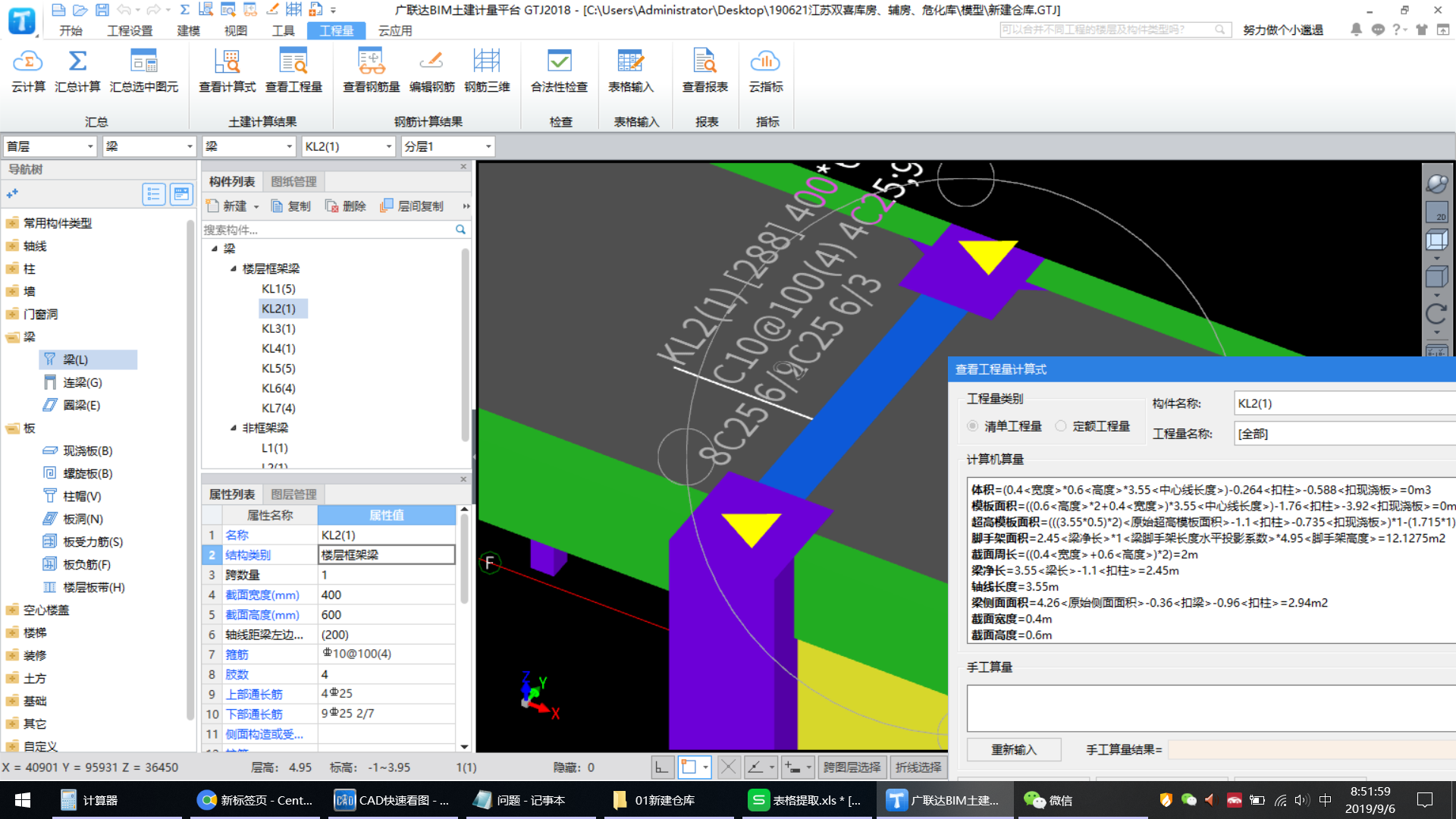Click the 截面宽度 value 400 cell

[386, 595]
